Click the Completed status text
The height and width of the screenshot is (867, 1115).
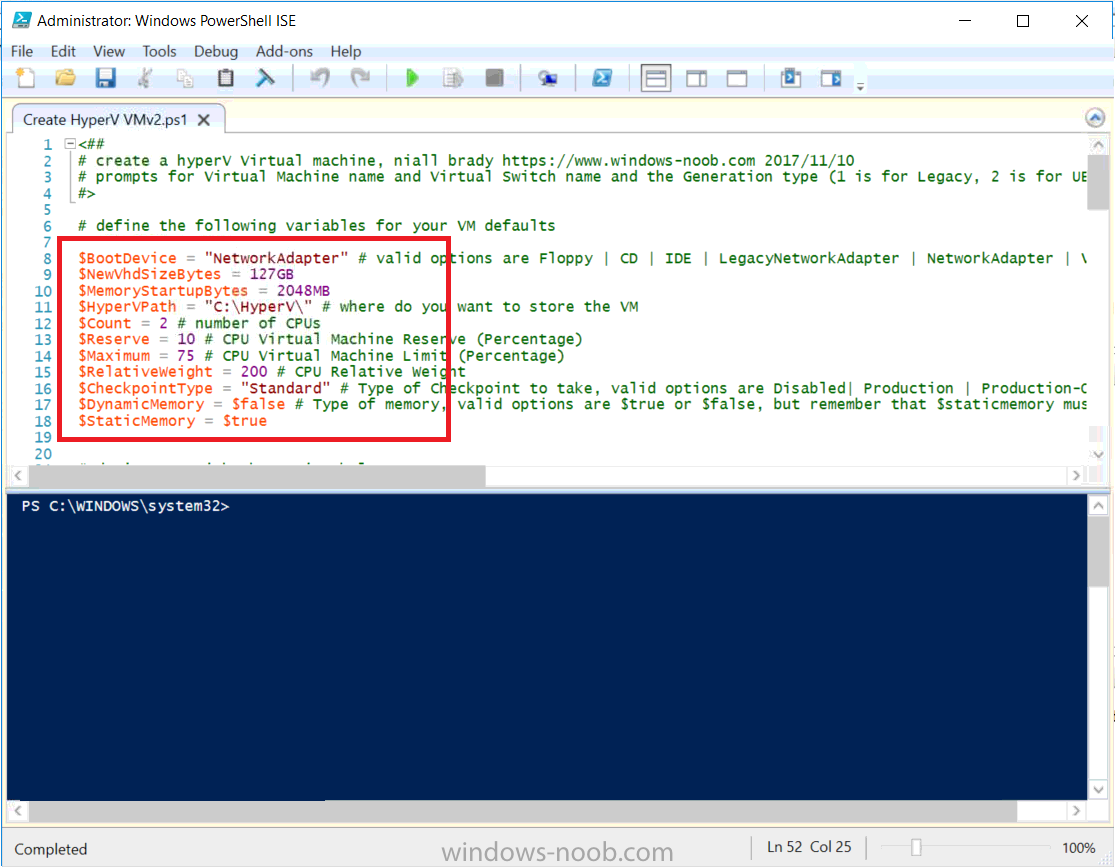(50, 849)
